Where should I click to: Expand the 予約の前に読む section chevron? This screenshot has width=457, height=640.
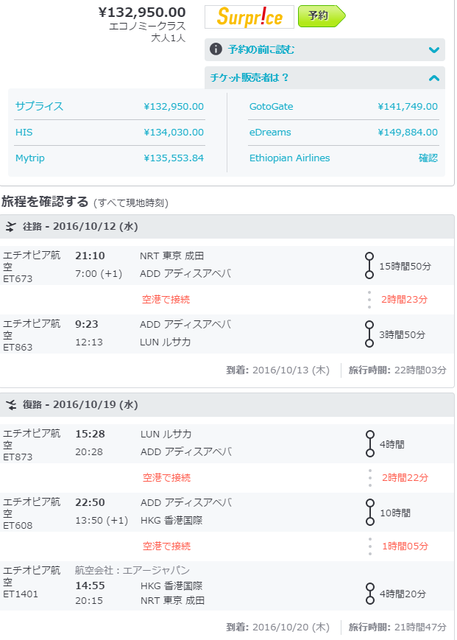(x=434, y=50)
